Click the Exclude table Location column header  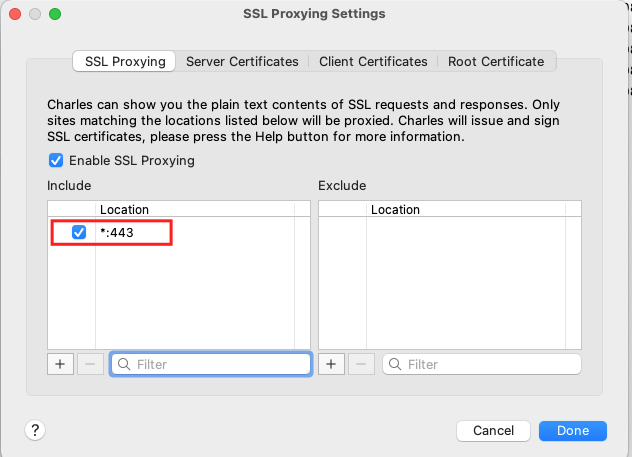466,209
